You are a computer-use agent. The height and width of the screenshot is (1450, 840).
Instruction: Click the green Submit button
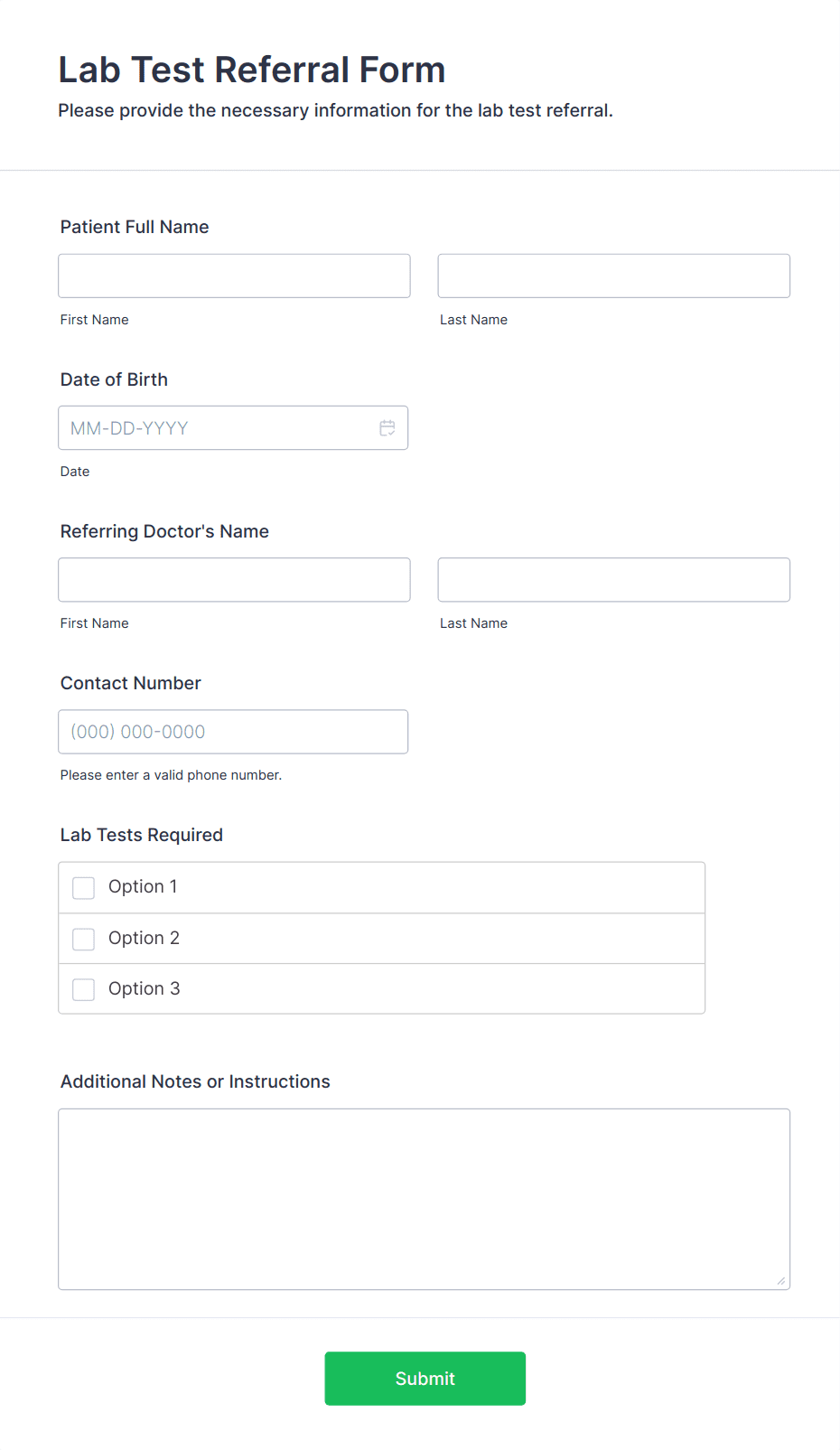tap(425, 1378)
